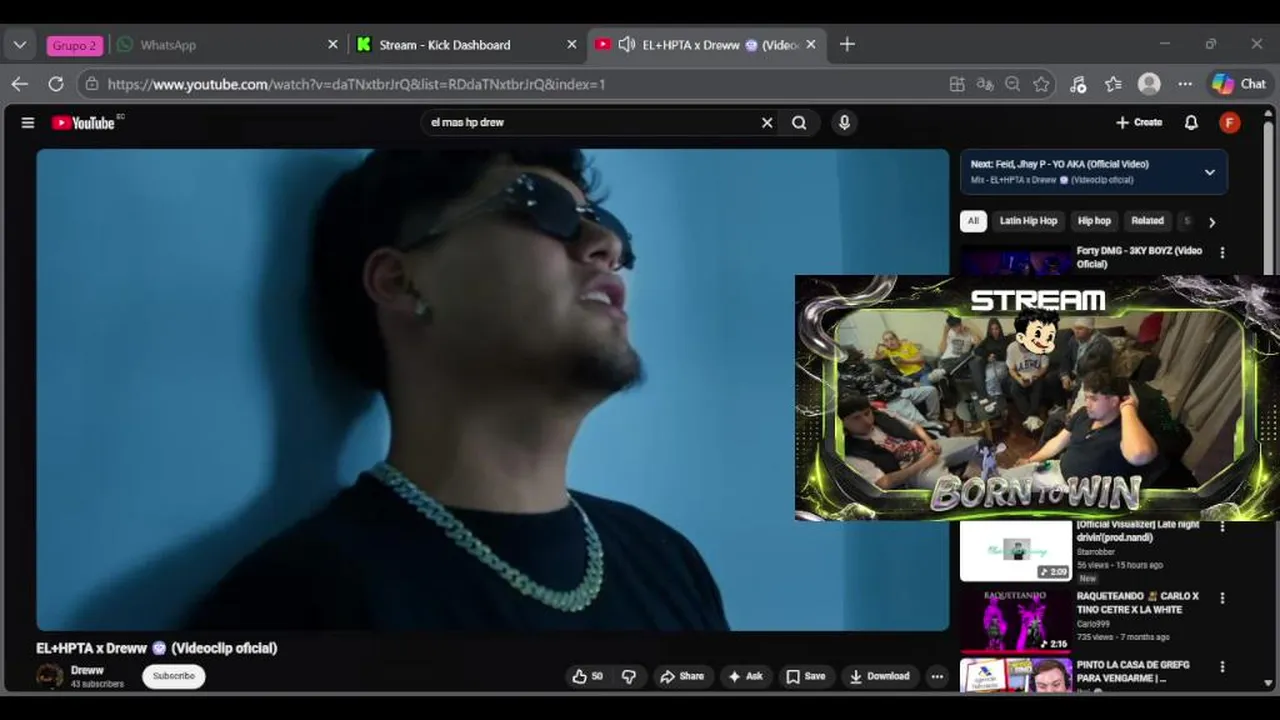Click the Share button
Screen dimensions: 1280x720
pos(682,677)
